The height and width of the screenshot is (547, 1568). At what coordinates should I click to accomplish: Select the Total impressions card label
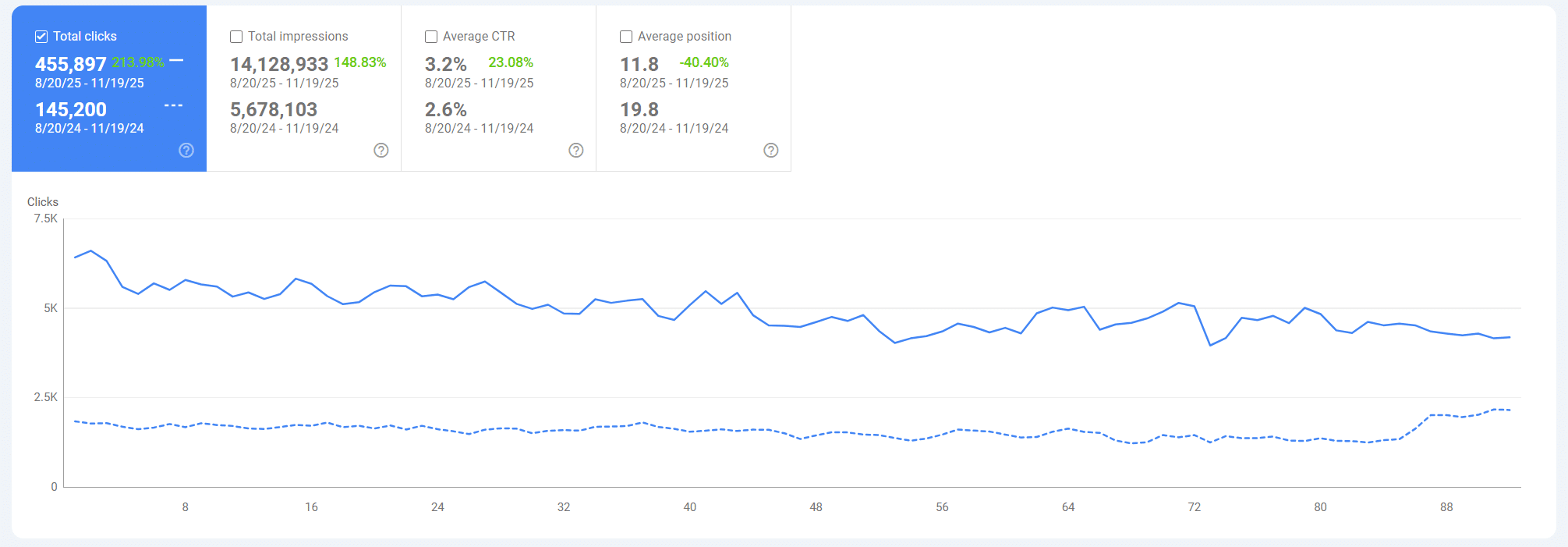click(298, 37)
